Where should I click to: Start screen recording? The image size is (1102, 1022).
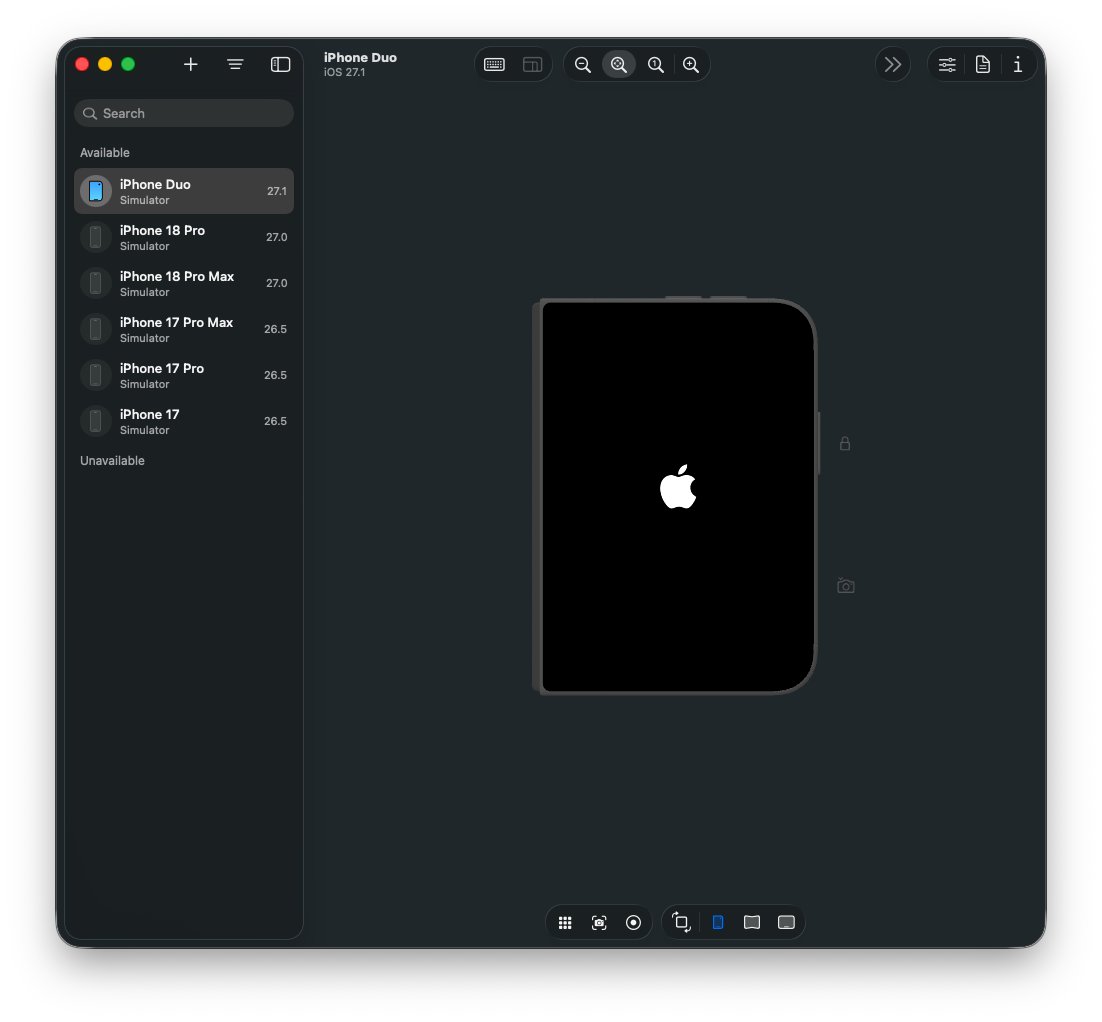point(633,923)
